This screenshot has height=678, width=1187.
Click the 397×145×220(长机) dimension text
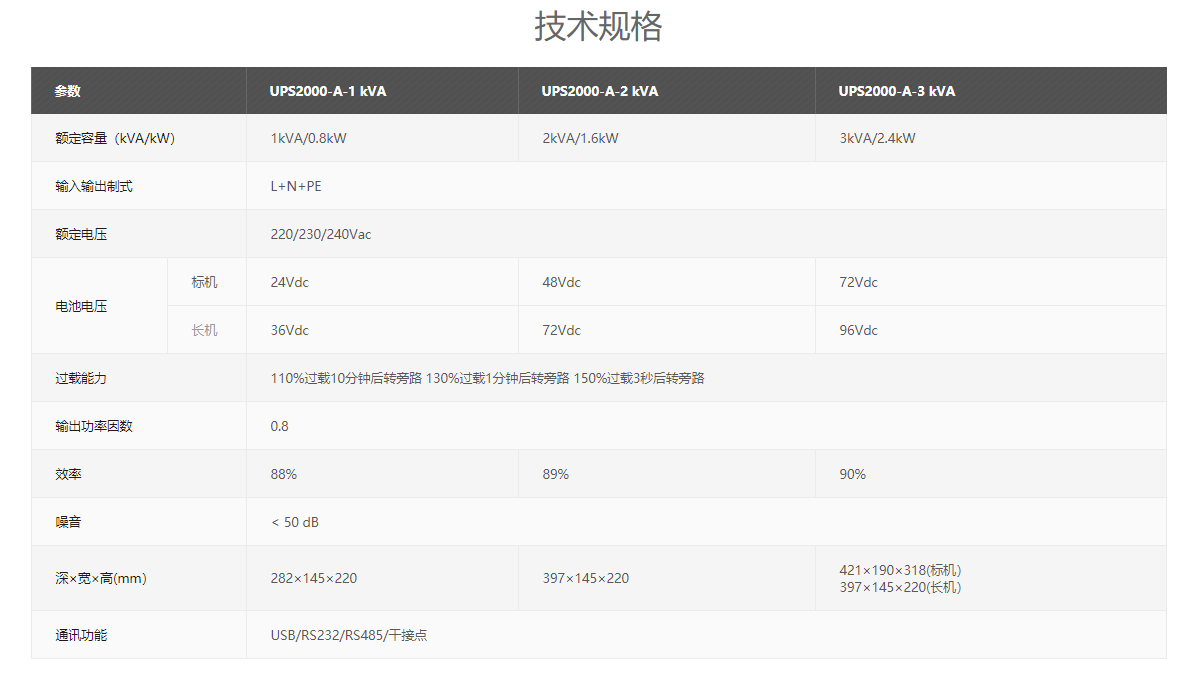tap(900, 587)
